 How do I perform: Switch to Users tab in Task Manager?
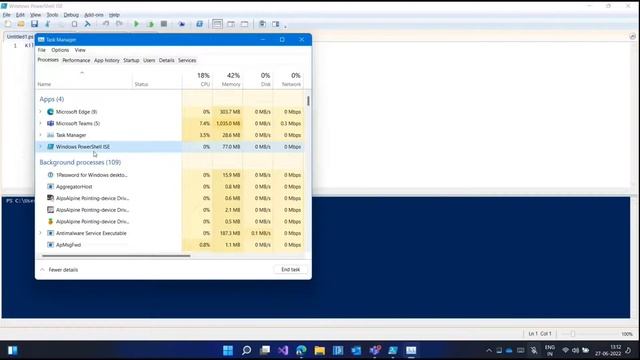149,60
